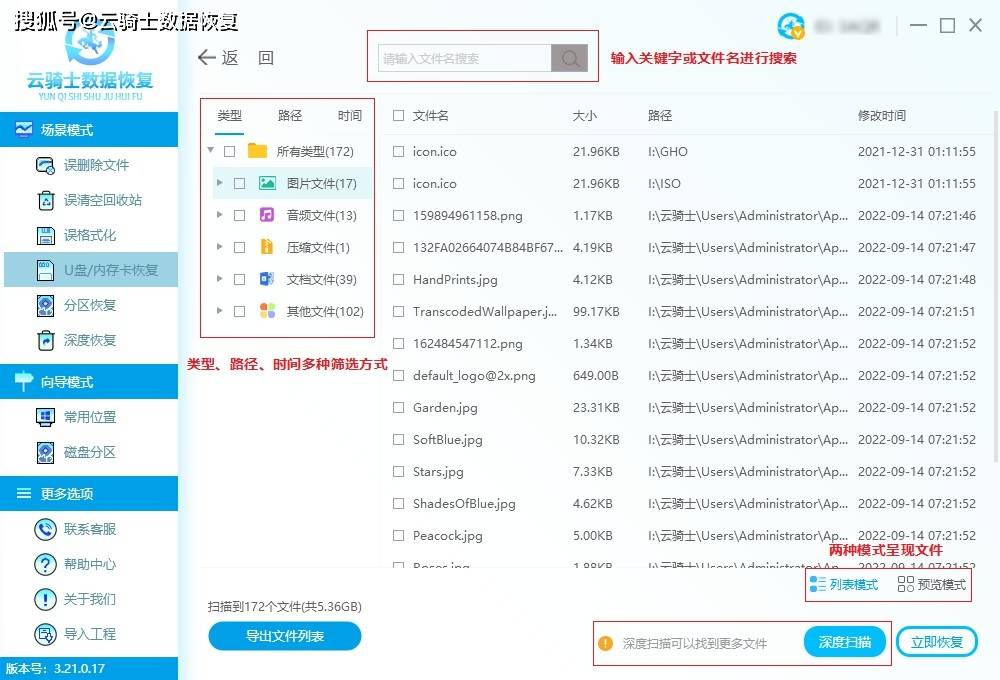Click the 磁盘分区 disk partition icon

pyautogui.click(x=45, y=452)
